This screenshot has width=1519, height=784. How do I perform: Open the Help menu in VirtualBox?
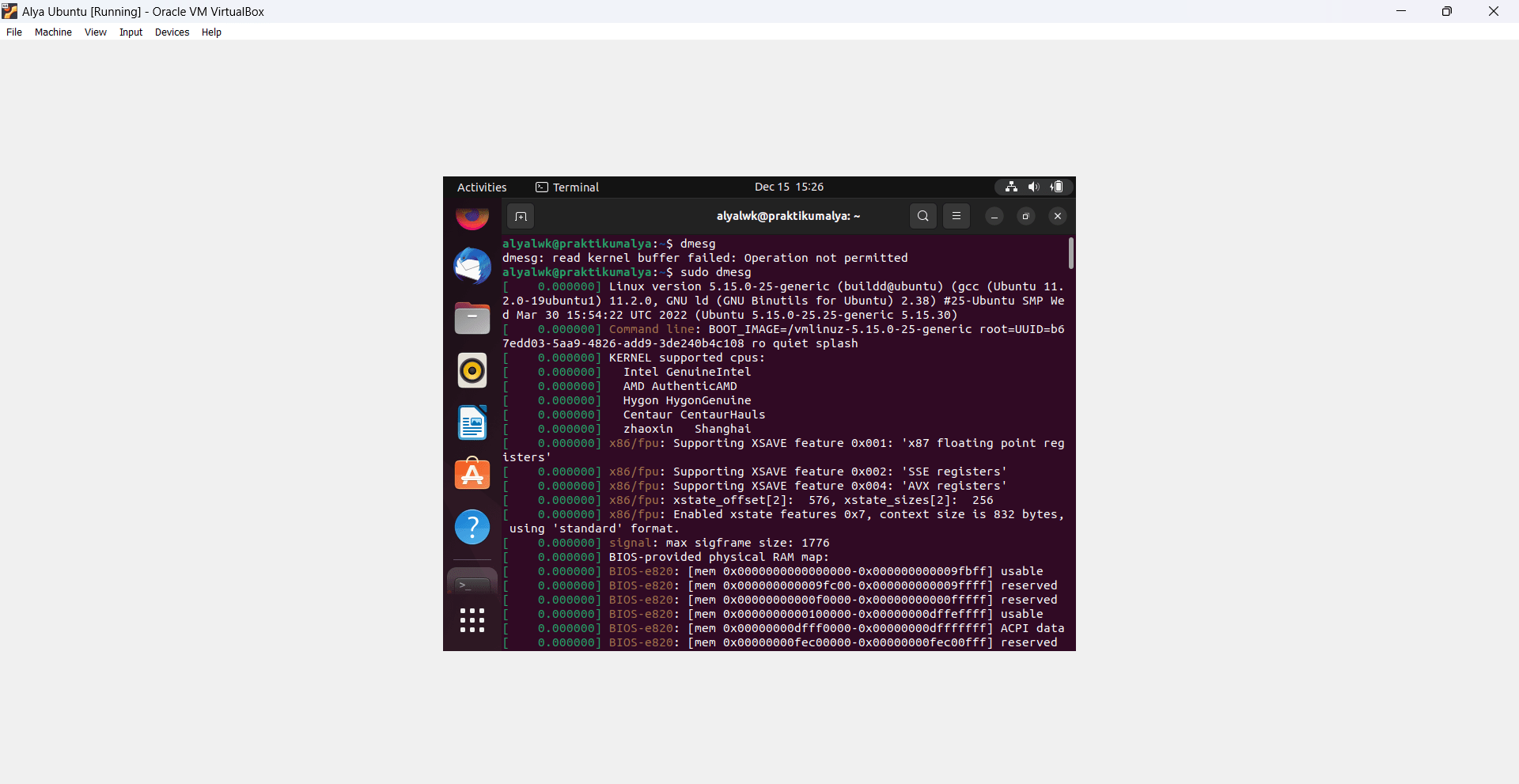[x=211, y=32]
